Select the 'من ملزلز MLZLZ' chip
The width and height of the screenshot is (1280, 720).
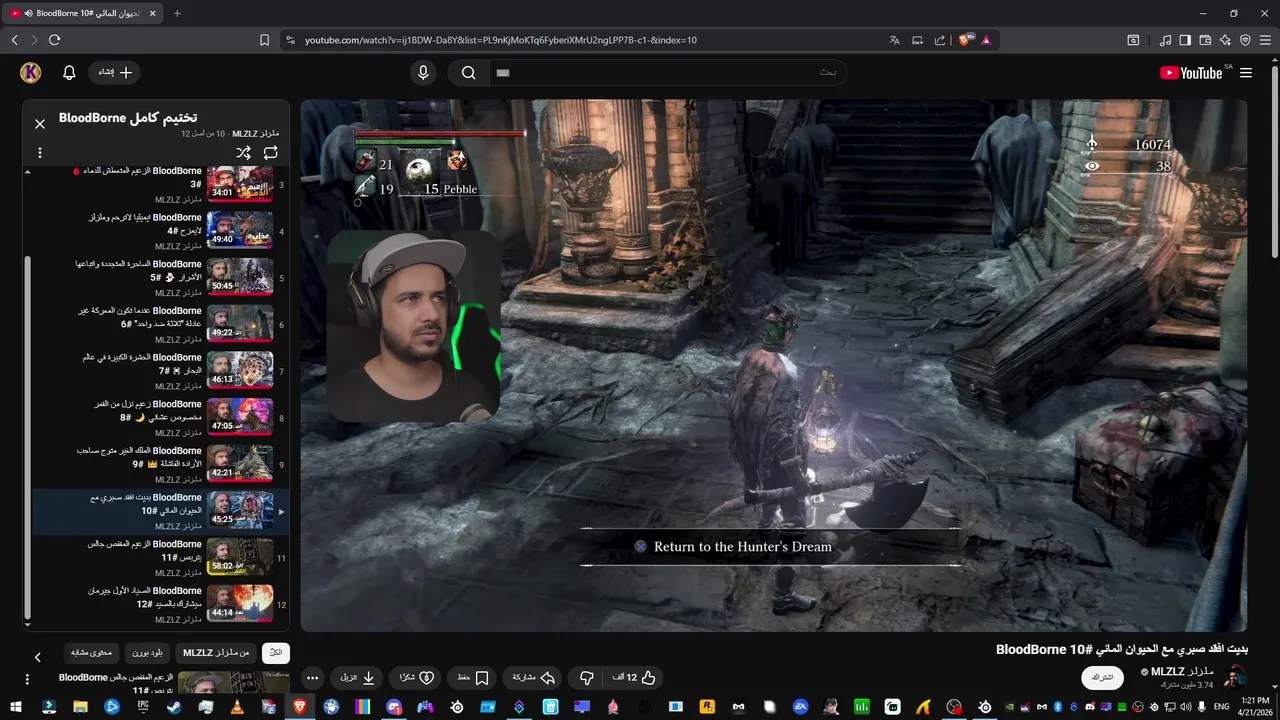click(216, 653)
